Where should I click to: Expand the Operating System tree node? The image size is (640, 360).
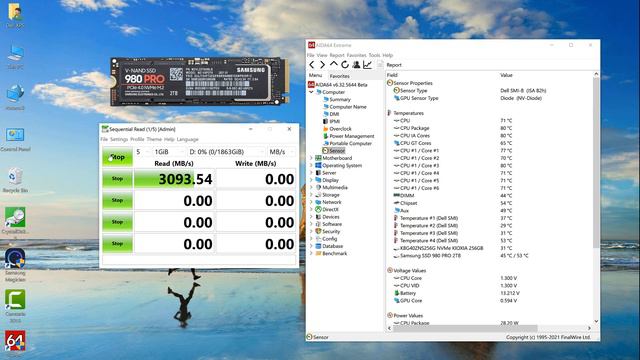click(x=311, y=165)
